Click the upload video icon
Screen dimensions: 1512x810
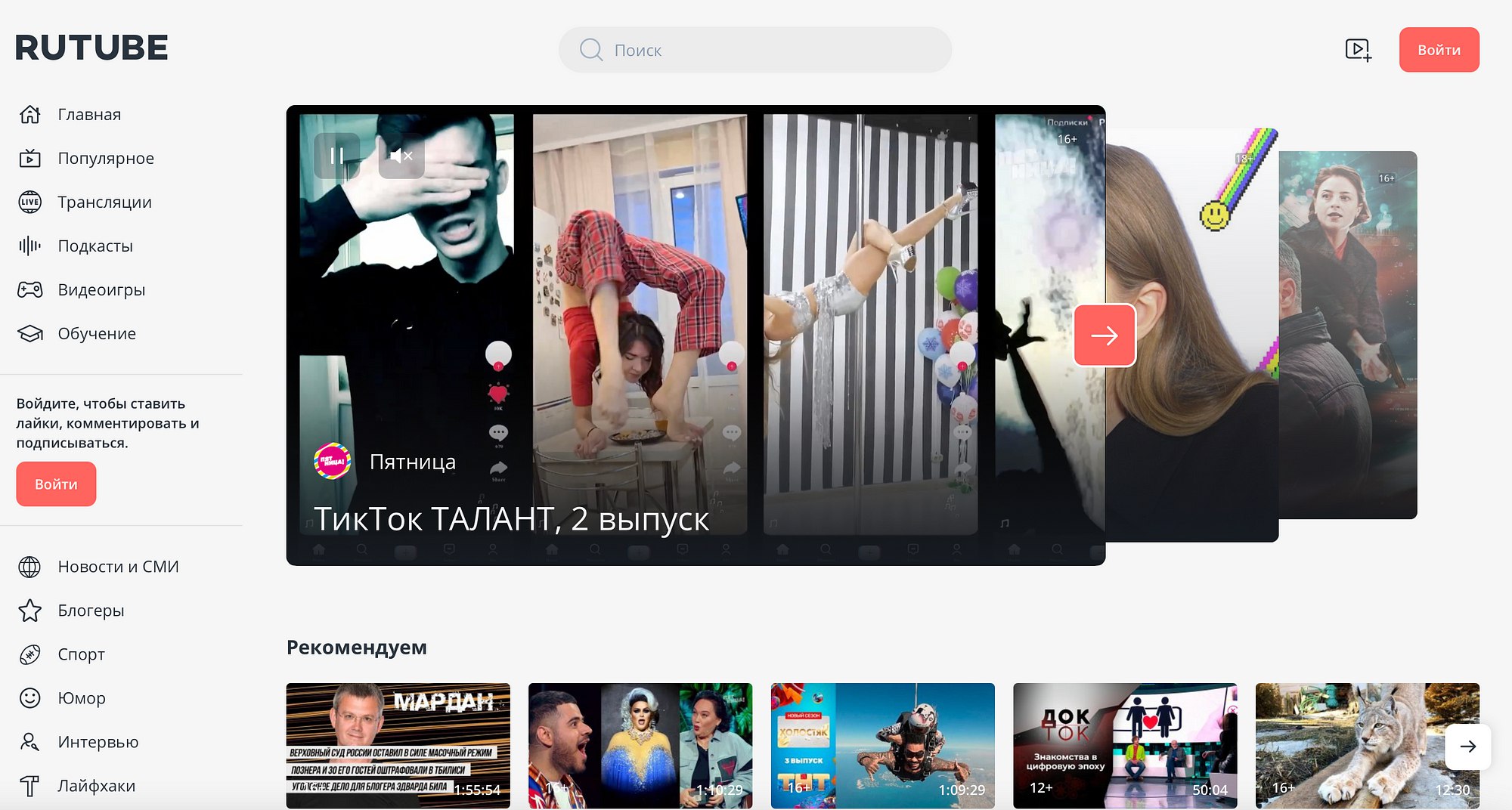click(x=1359, y=50)
